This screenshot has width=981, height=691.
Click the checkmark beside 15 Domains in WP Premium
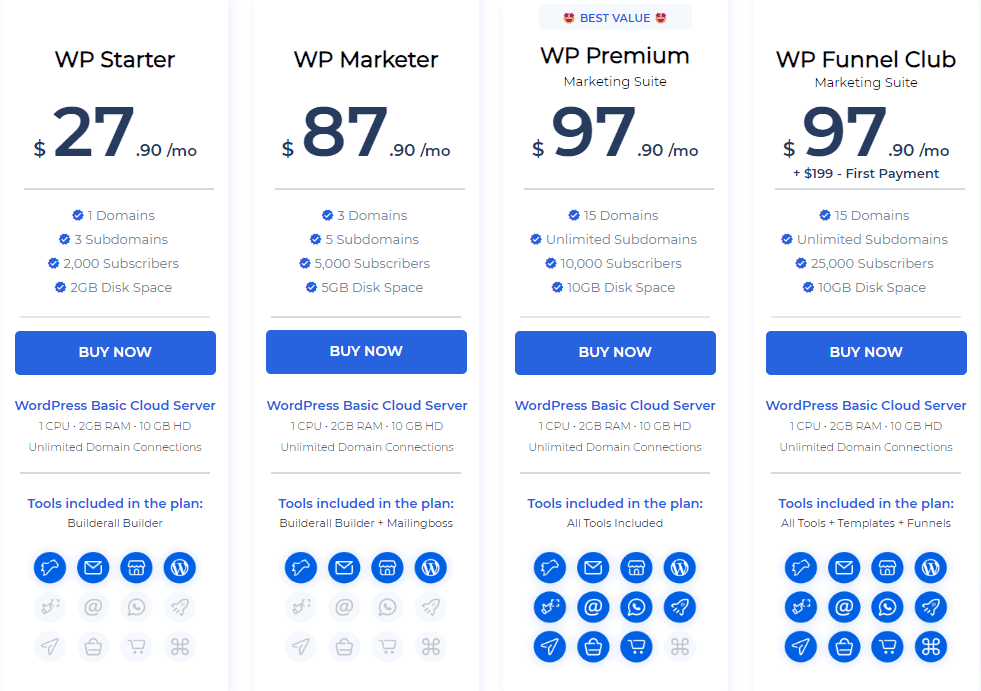click(574, 215)
